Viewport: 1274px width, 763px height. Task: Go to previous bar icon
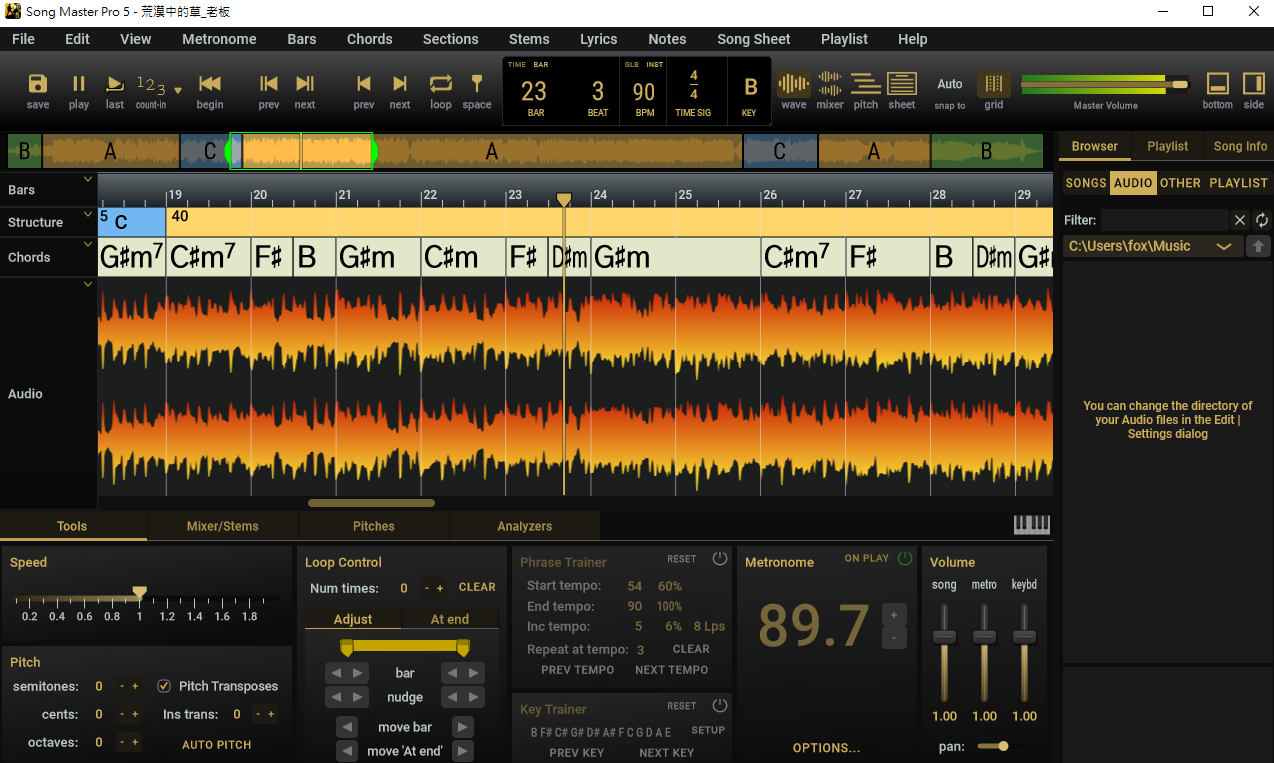coord(269,84)
